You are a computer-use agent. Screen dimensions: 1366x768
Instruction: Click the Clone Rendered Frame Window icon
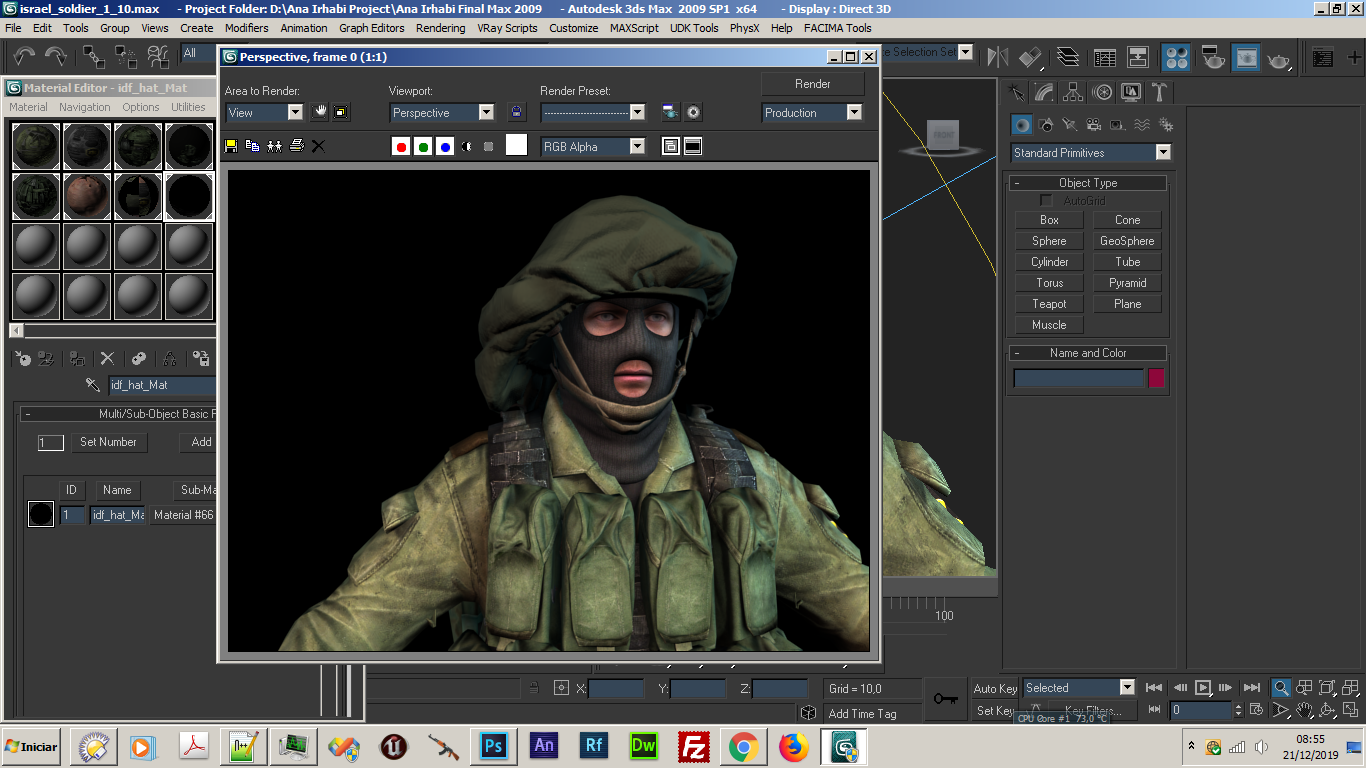(274, 146)
